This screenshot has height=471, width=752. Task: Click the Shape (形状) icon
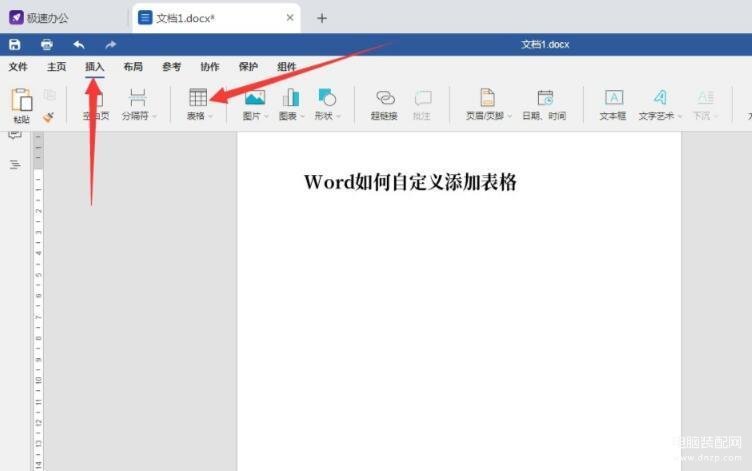pos(327,97)
